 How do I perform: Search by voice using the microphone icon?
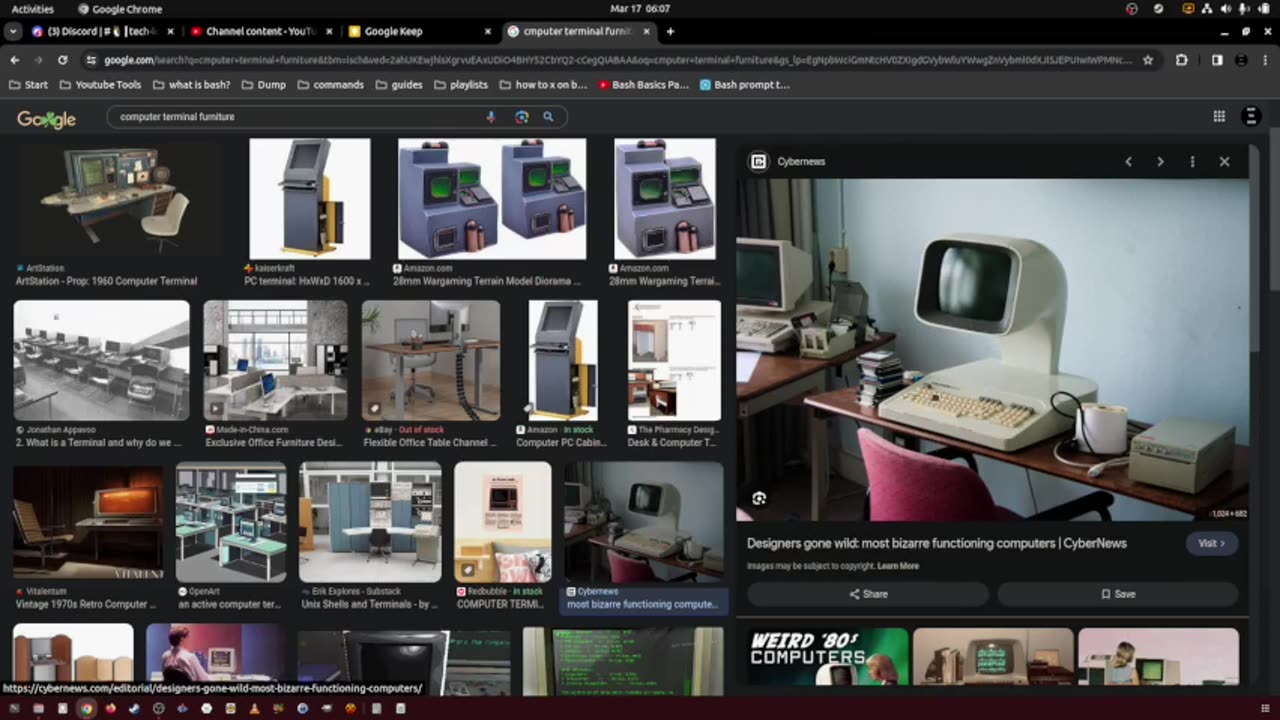pyautogui.click(x=490, y=117)
